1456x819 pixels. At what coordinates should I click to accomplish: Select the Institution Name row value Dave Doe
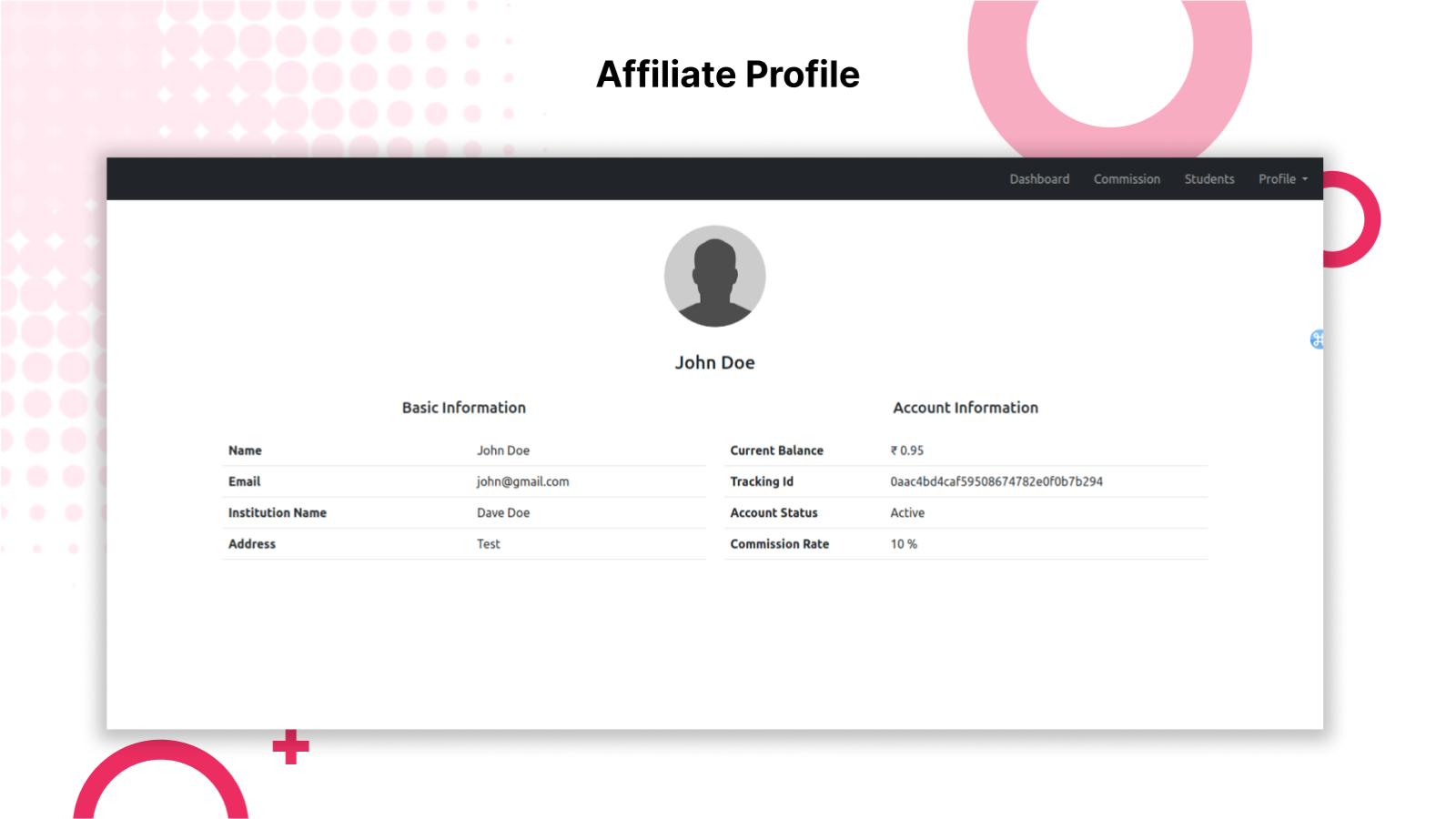pyautogui.click(x=503, y=512)
